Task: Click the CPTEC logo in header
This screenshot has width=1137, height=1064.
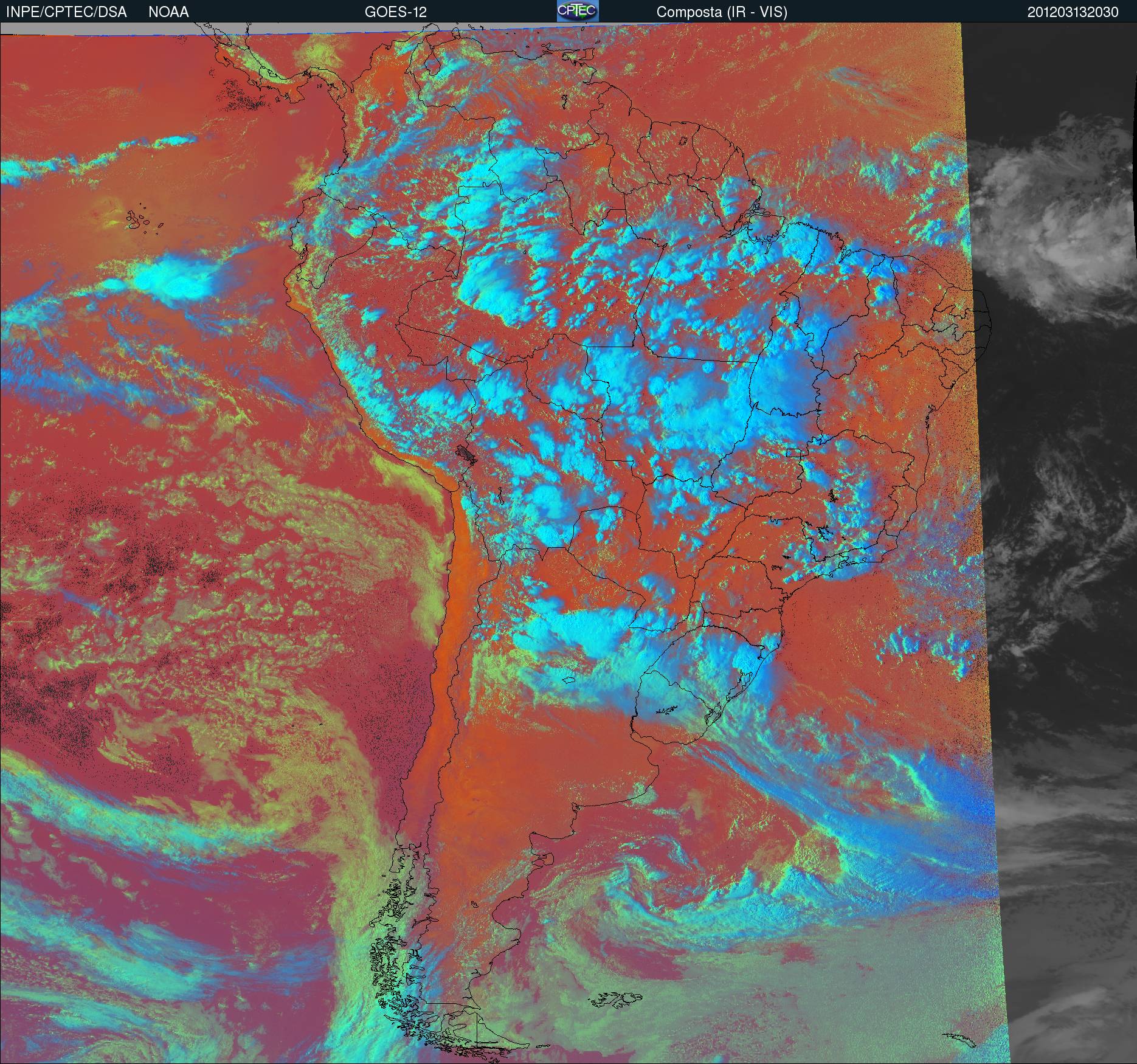Action: 578,11
